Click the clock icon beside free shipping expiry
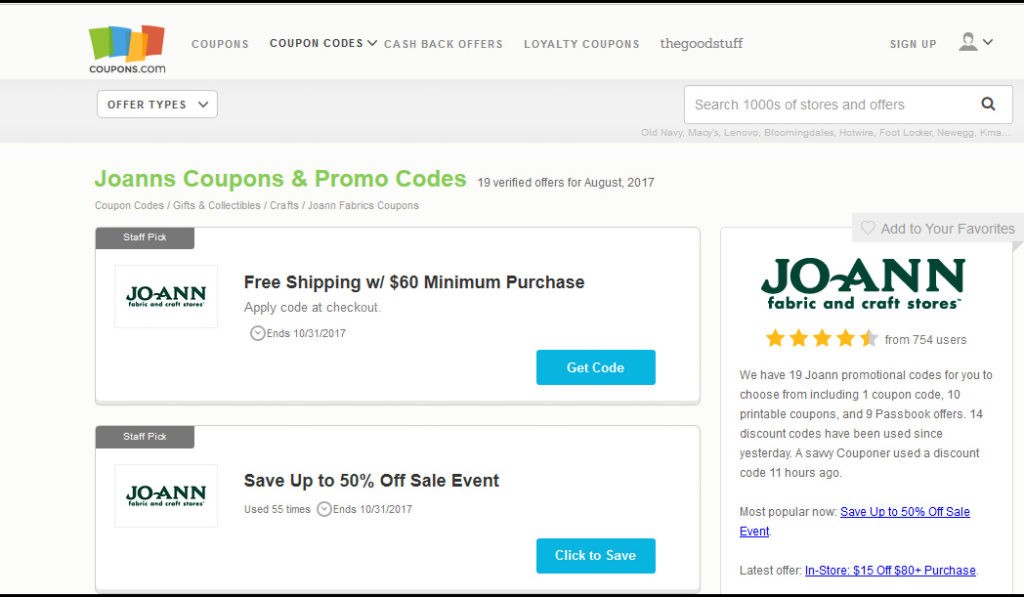The image size is (1024, 597). click(x=257, y=333)
